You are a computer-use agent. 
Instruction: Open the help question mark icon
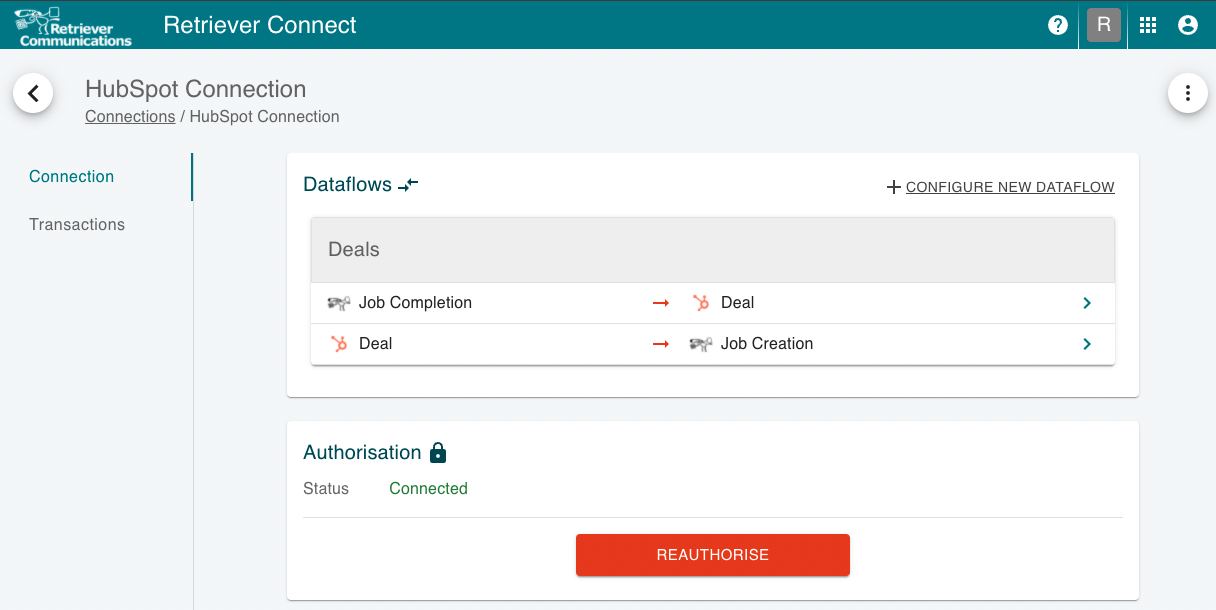(x=1058, y=25)
